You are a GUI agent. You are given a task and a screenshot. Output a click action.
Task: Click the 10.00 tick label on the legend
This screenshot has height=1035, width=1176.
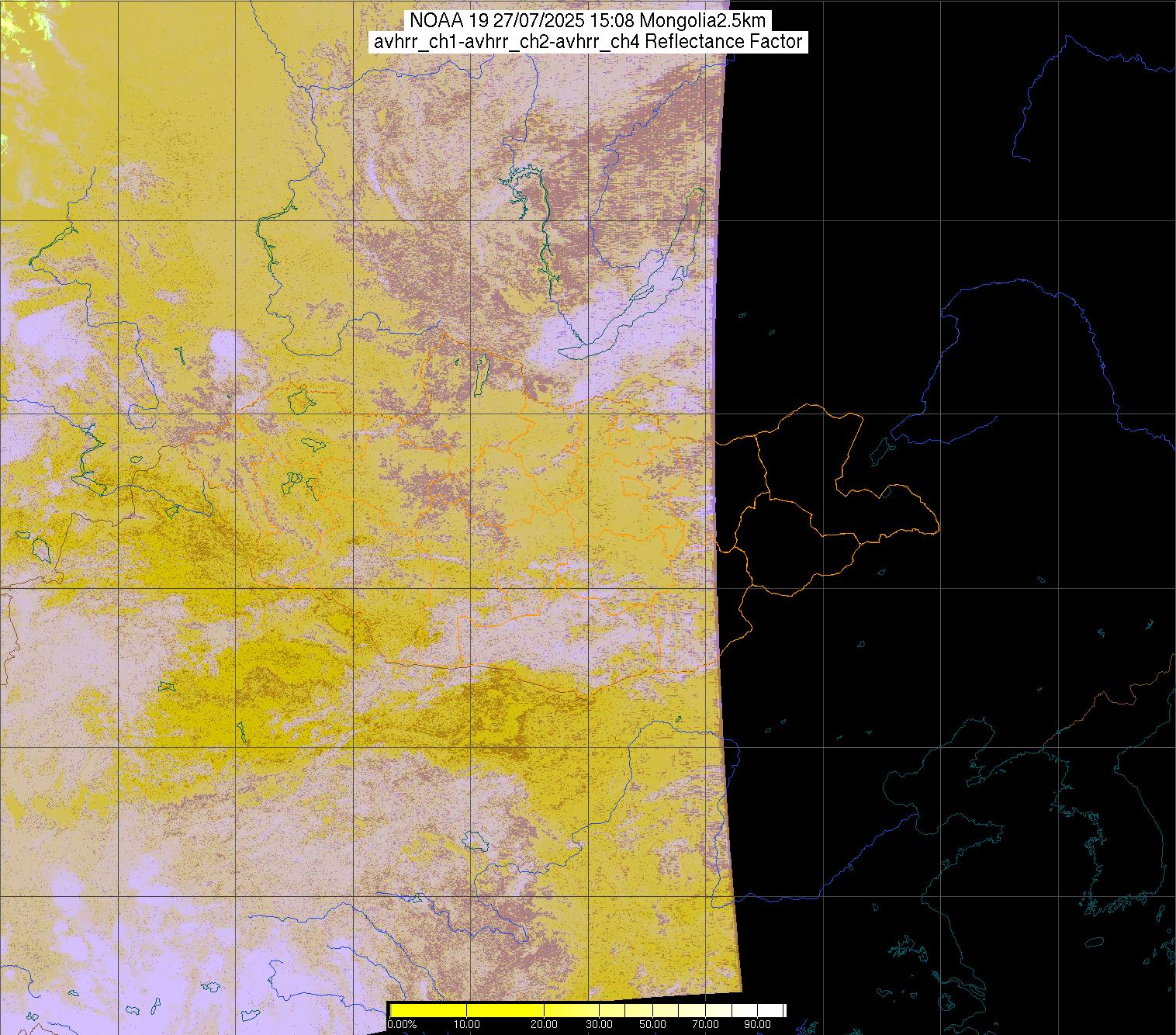(x=466, y=1025)
